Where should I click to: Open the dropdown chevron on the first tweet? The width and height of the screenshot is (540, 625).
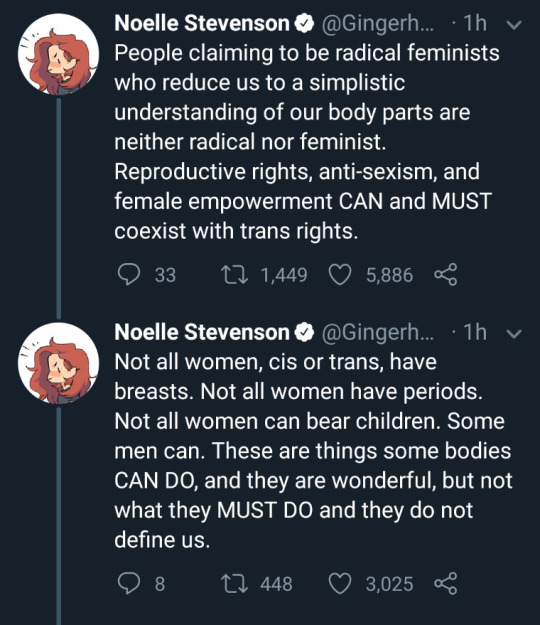514,25
